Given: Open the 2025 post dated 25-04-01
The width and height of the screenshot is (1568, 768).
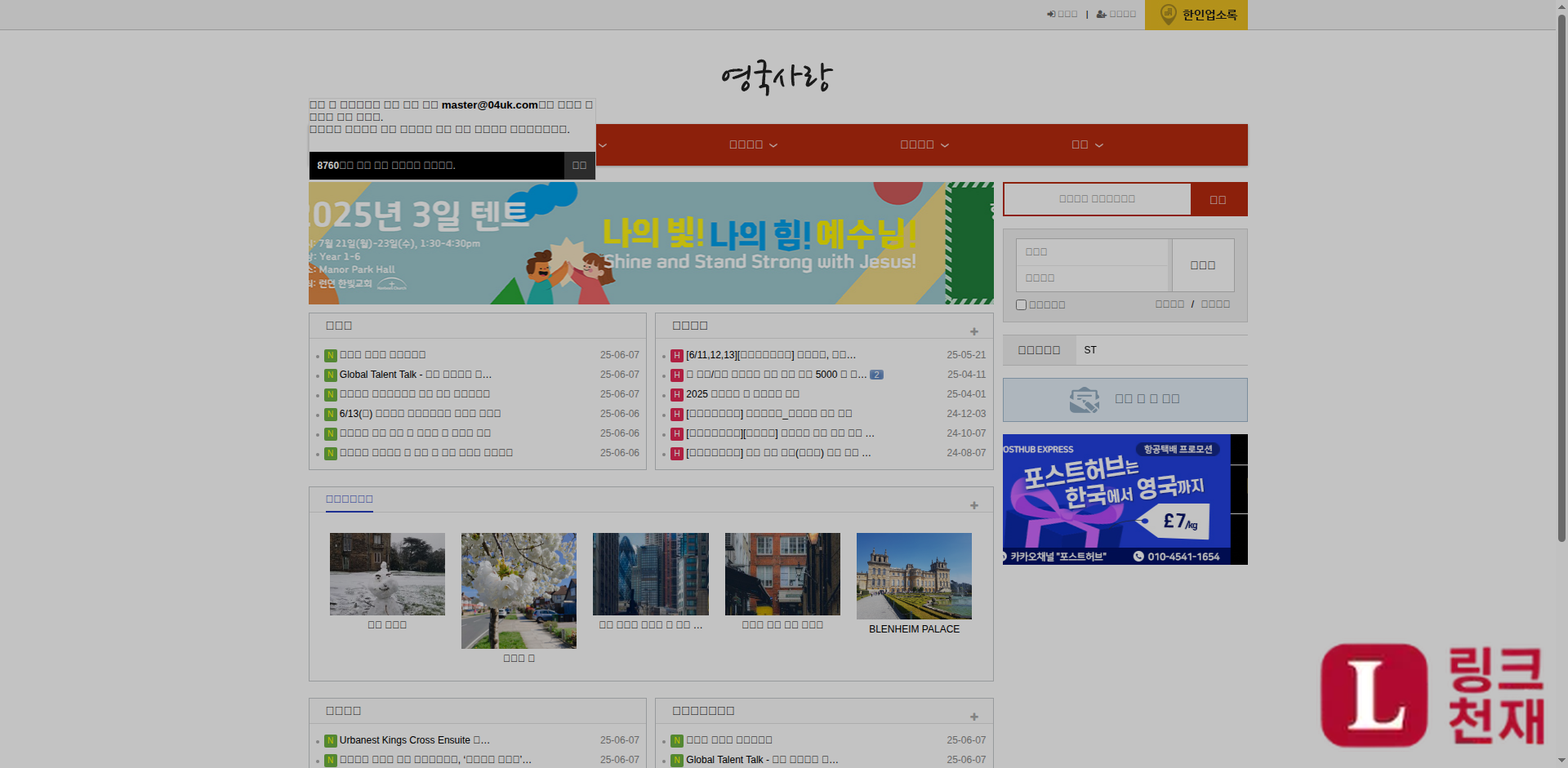Looking at the screenshot, I should 742,394.
